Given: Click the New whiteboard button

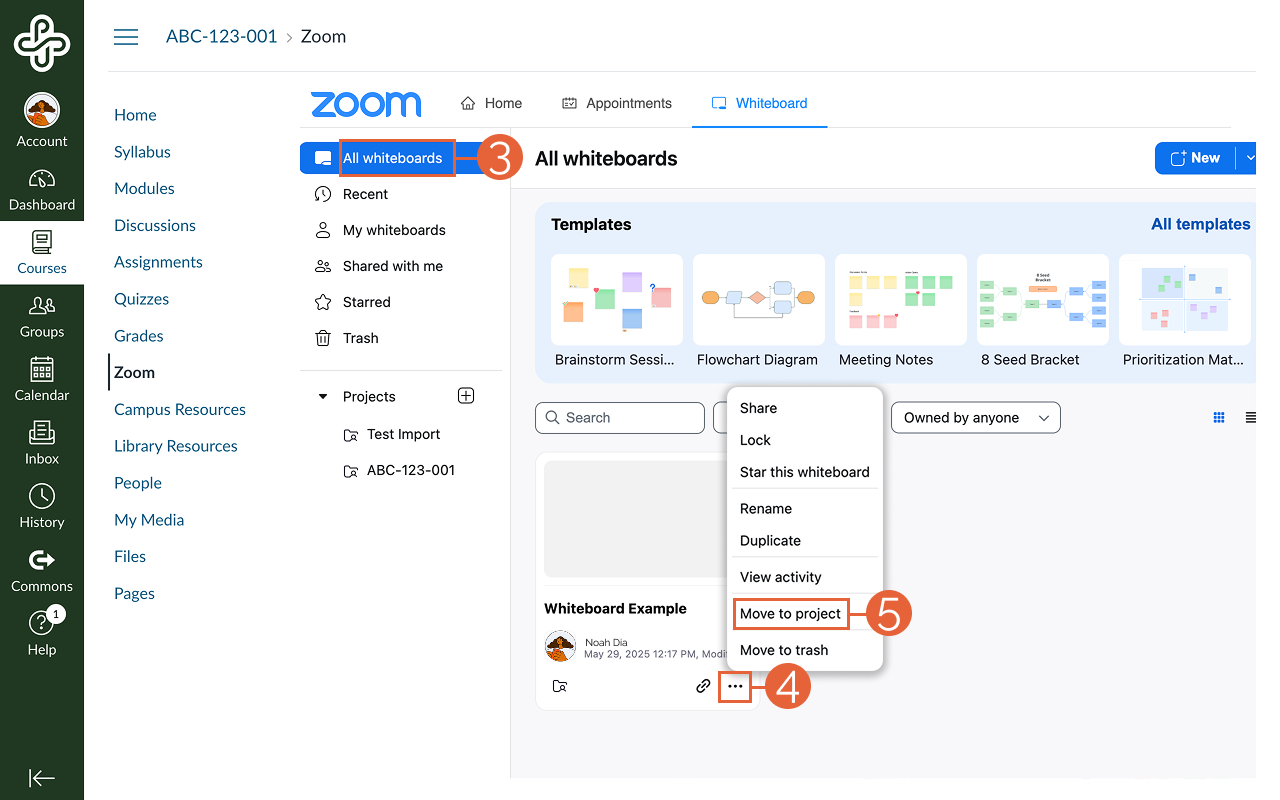Looking at the screenshot, I should [1195, 158].
